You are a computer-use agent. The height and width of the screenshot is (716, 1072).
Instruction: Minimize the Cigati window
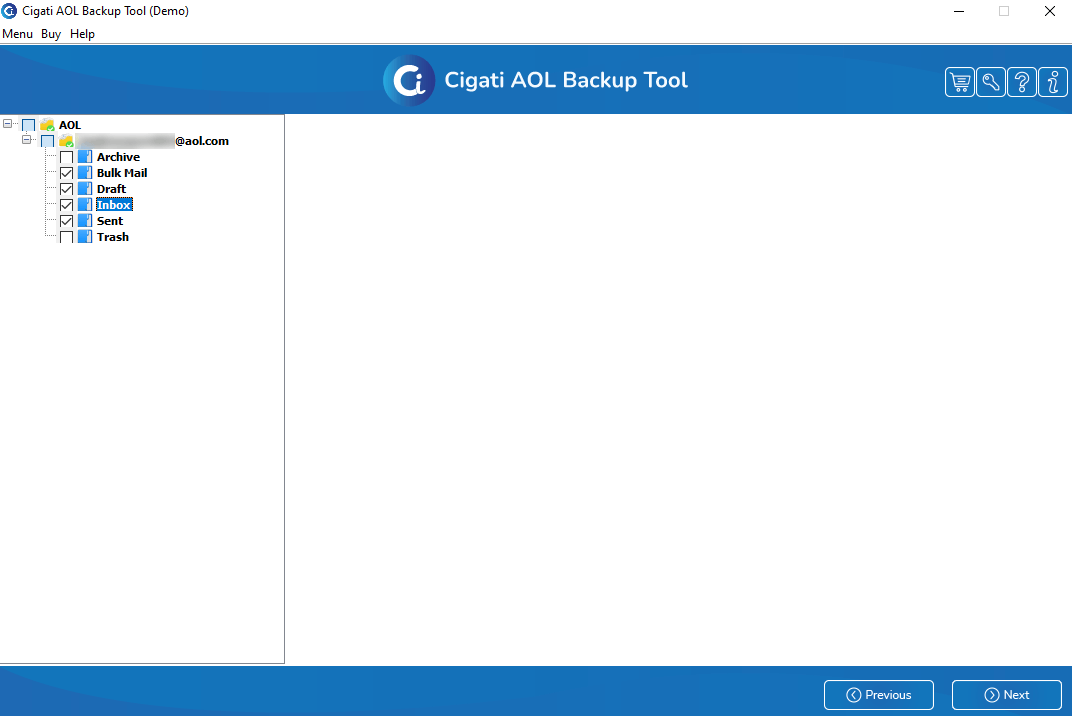pyautogui.click(x=959, y=11)
